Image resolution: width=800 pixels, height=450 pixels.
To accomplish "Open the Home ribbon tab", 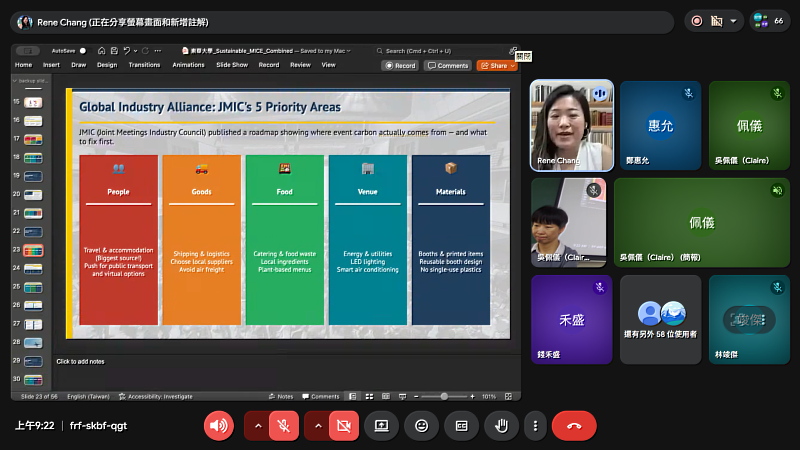I will point(23,65).
